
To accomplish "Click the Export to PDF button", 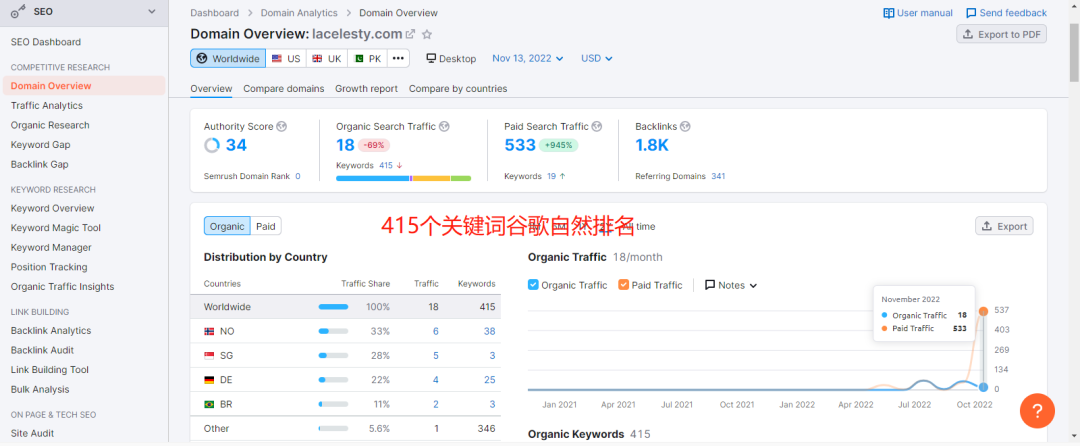I will coord(1001,34).
